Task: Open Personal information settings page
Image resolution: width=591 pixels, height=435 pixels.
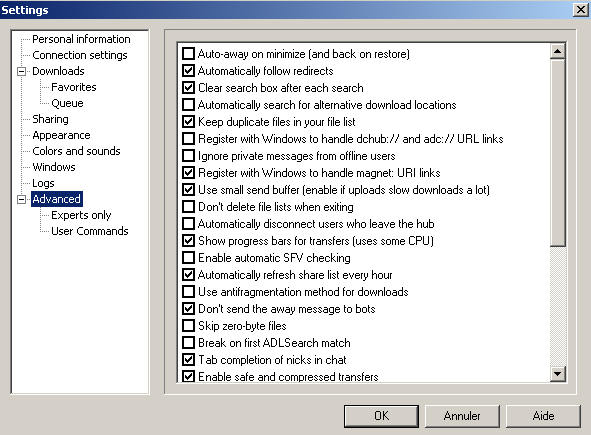Action: pyautogui.click(x=81, y=39)
